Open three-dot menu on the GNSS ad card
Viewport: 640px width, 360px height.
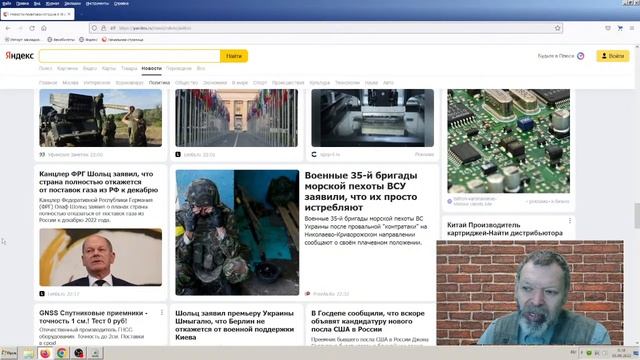click(x=162, y=312)
